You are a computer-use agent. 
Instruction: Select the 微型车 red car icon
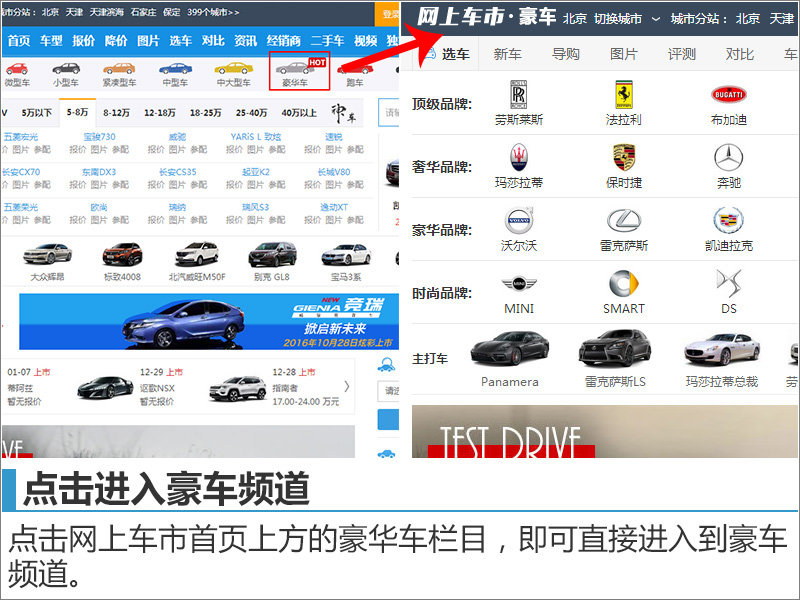coord(17,68)
